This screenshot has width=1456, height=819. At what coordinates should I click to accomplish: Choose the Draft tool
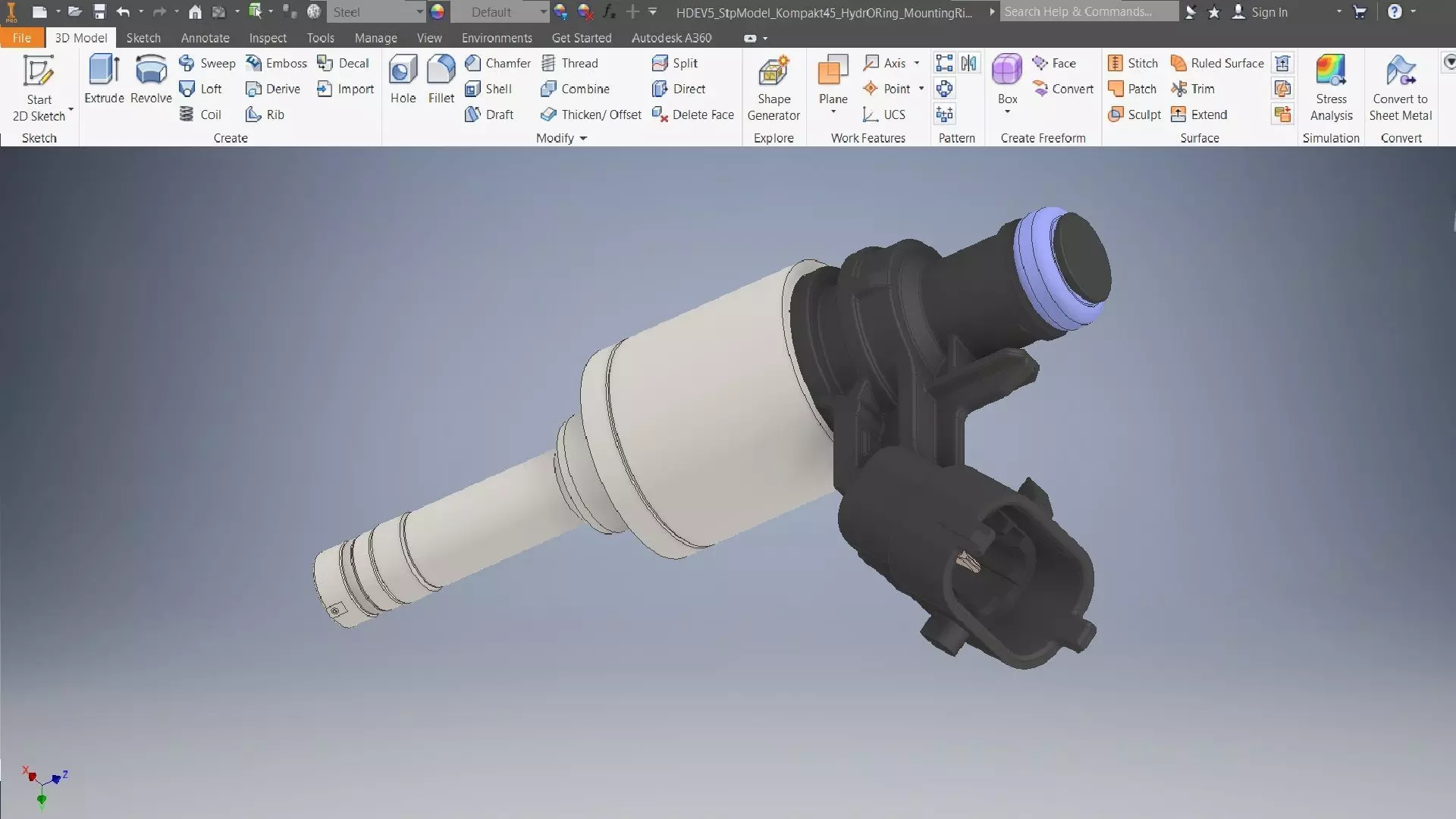coord(489,115)
